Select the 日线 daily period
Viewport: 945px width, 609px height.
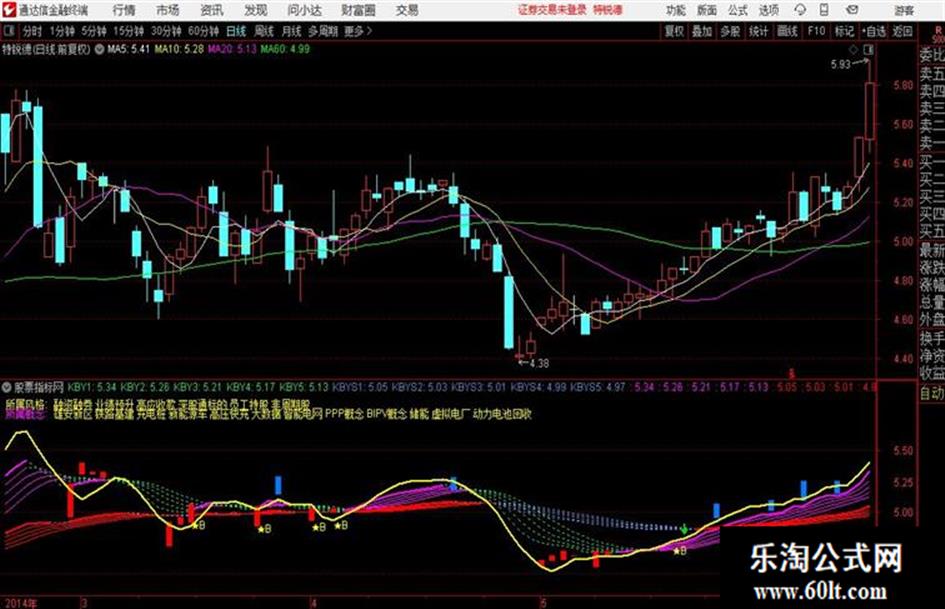tap(236, 31)
